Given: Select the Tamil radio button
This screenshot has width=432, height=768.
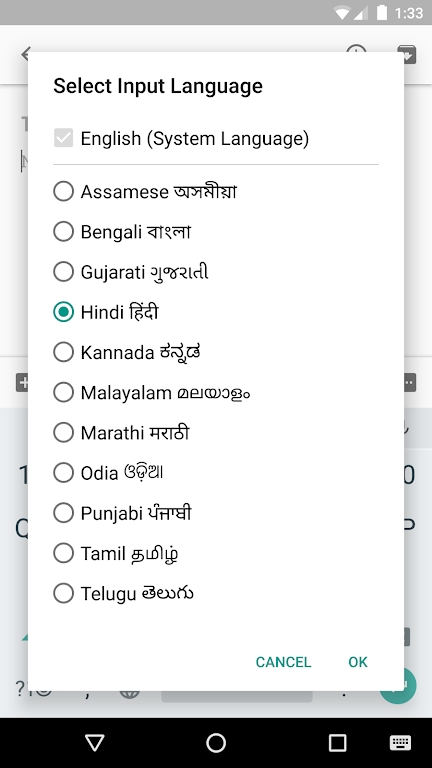Looking at the screenshot, I should (64, 553).
